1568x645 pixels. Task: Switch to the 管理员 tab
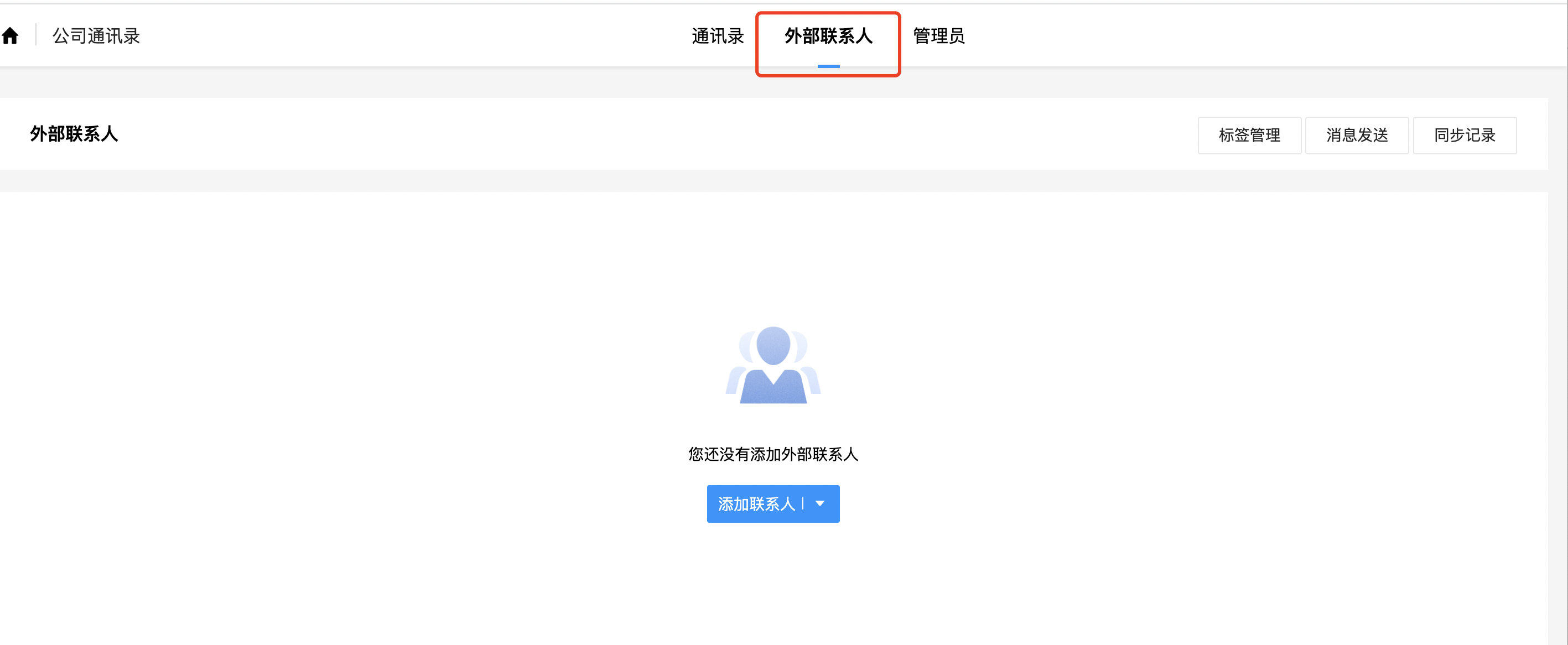pos(938,36)
